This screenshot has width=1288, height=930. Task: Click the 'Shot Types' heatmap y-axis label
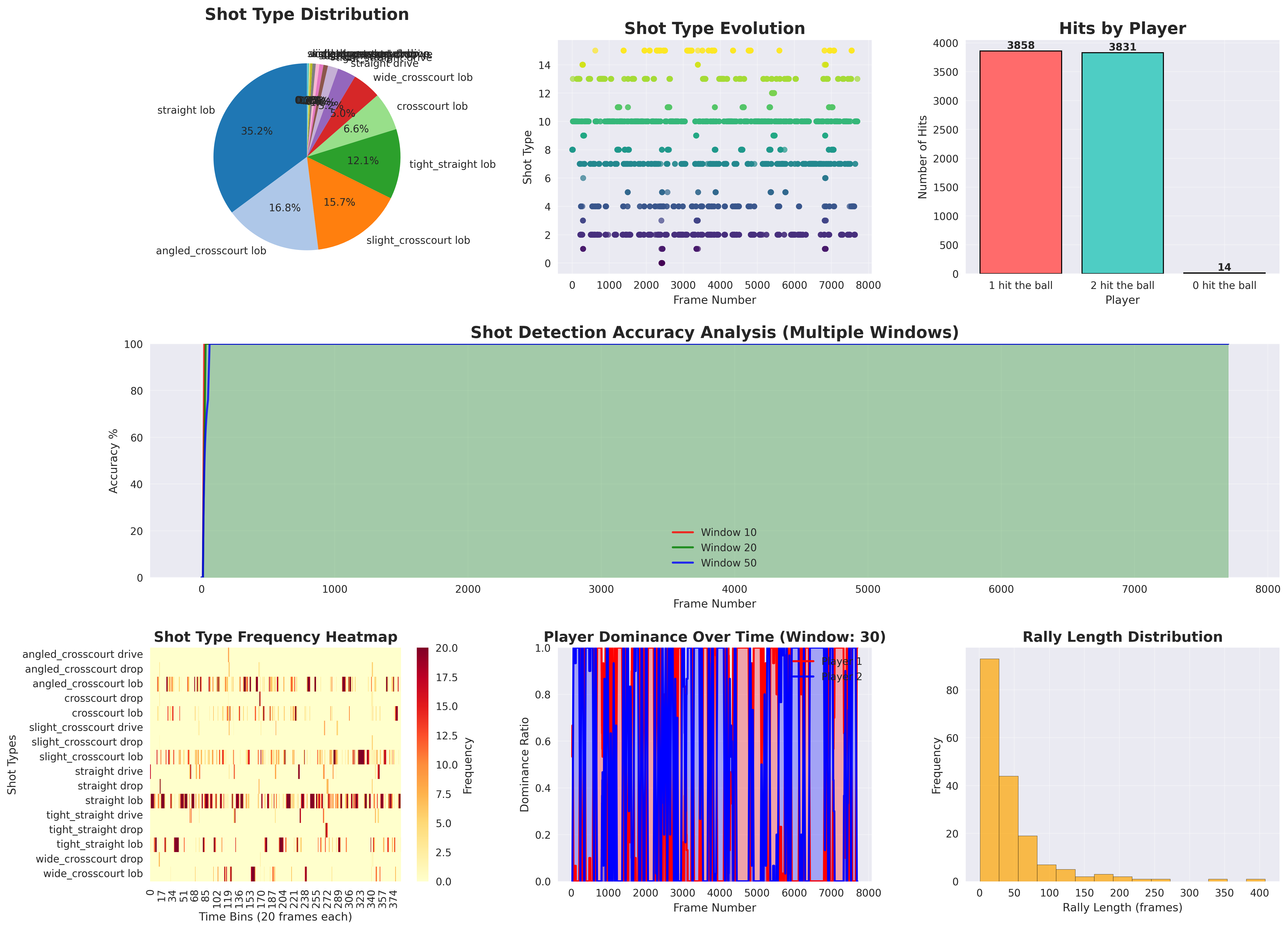point(12,765)
